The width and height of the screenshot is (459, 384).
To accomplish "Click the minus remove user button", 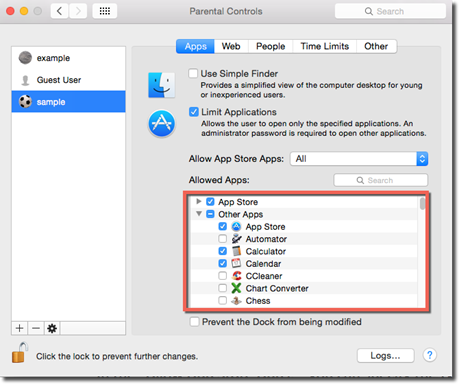I will click(36, 328).
